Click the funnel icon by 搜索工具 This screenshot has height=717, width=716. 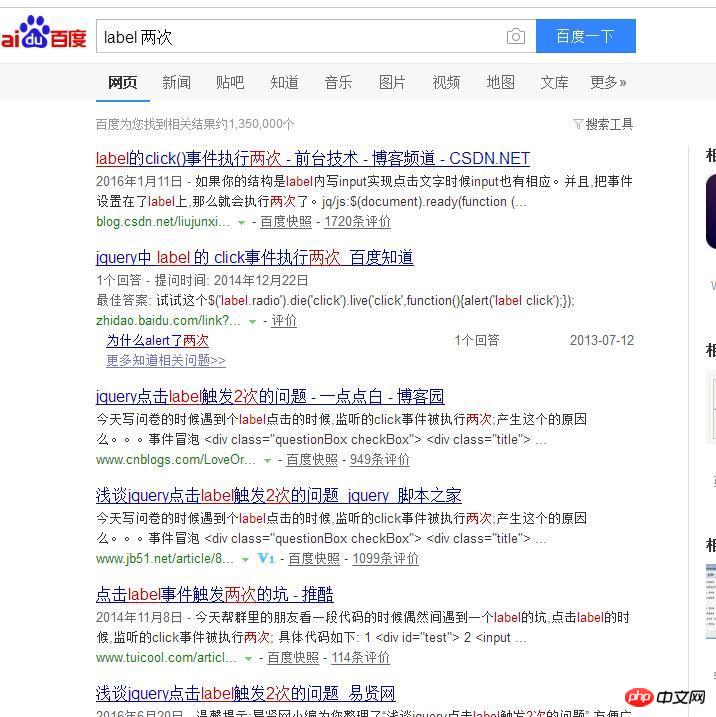coord(578,124)
